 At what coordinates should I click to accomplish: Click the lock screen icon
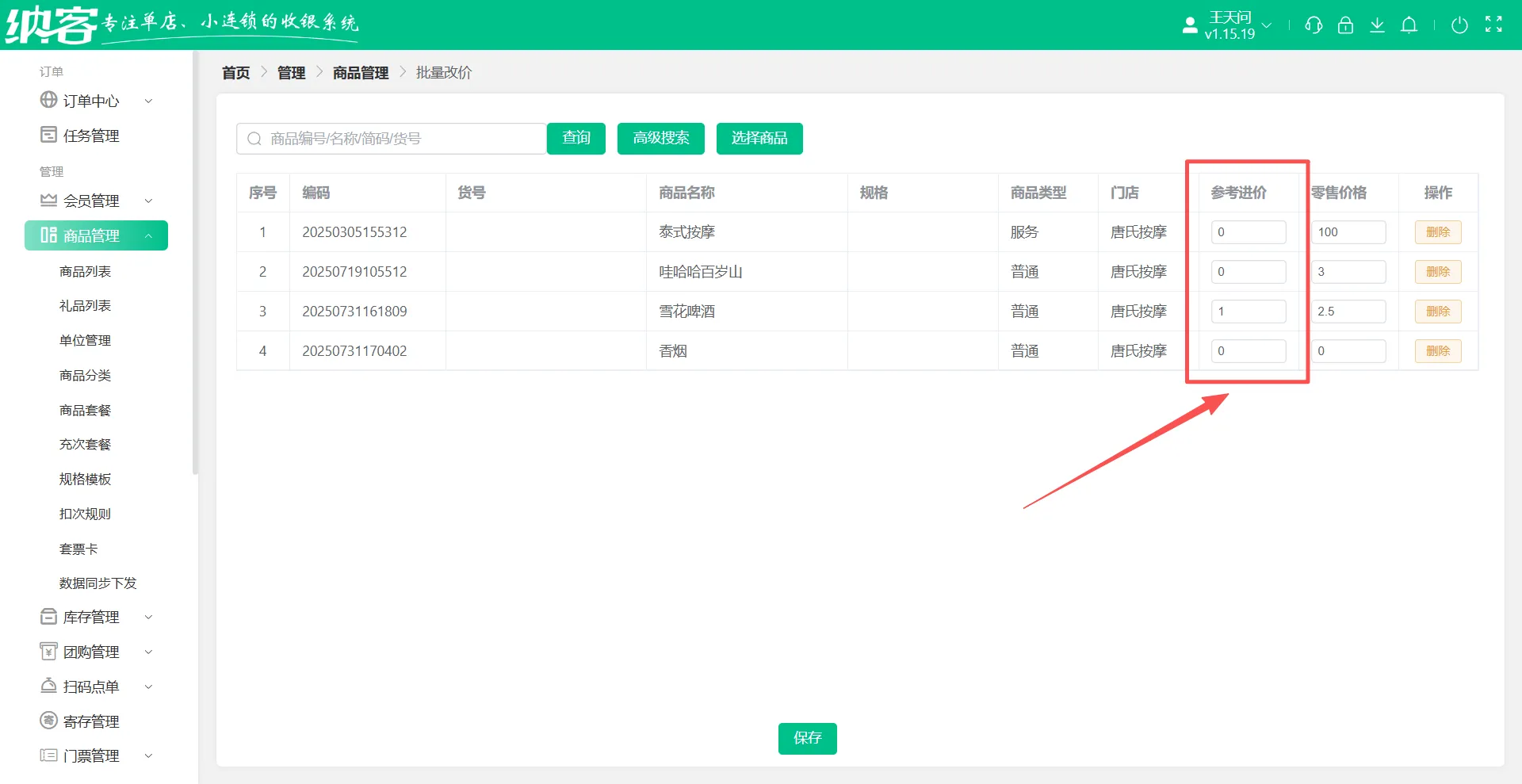click(1345, 25)
